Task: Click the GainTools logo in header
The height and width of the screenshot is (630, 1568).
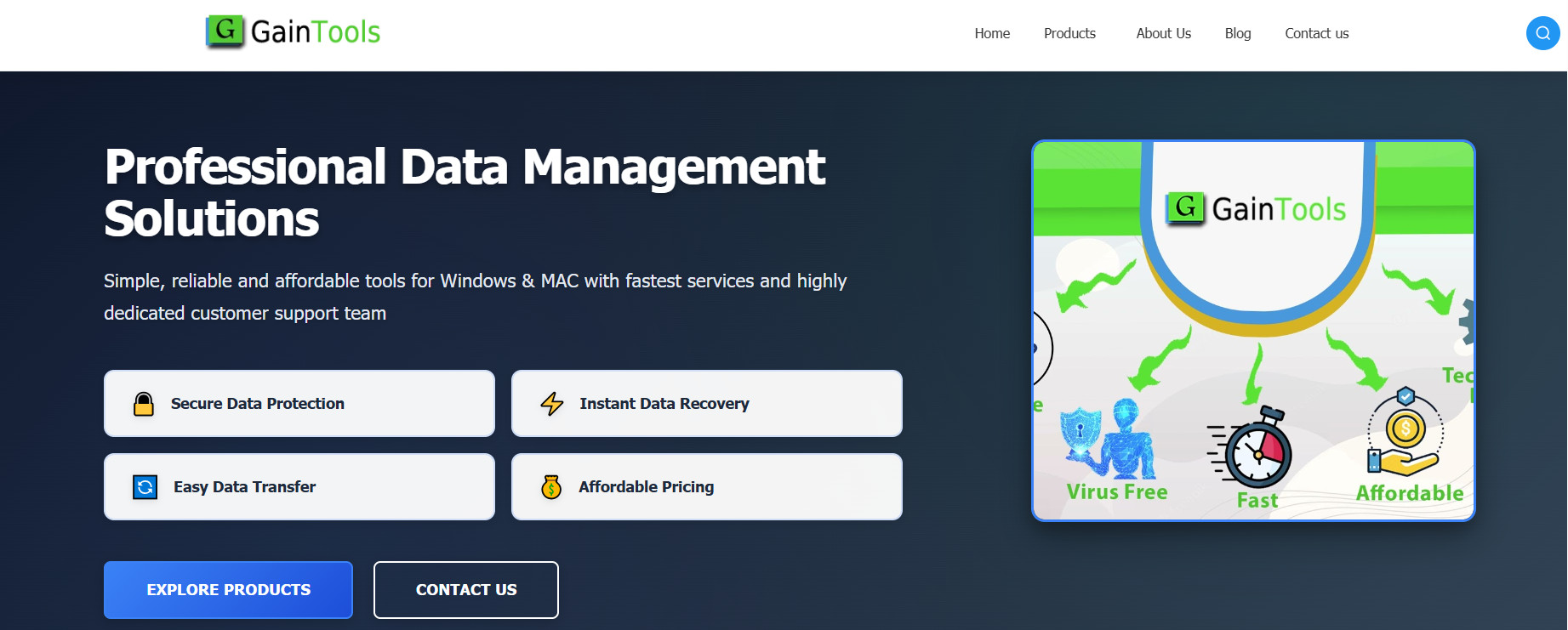Action: (293, 32)
